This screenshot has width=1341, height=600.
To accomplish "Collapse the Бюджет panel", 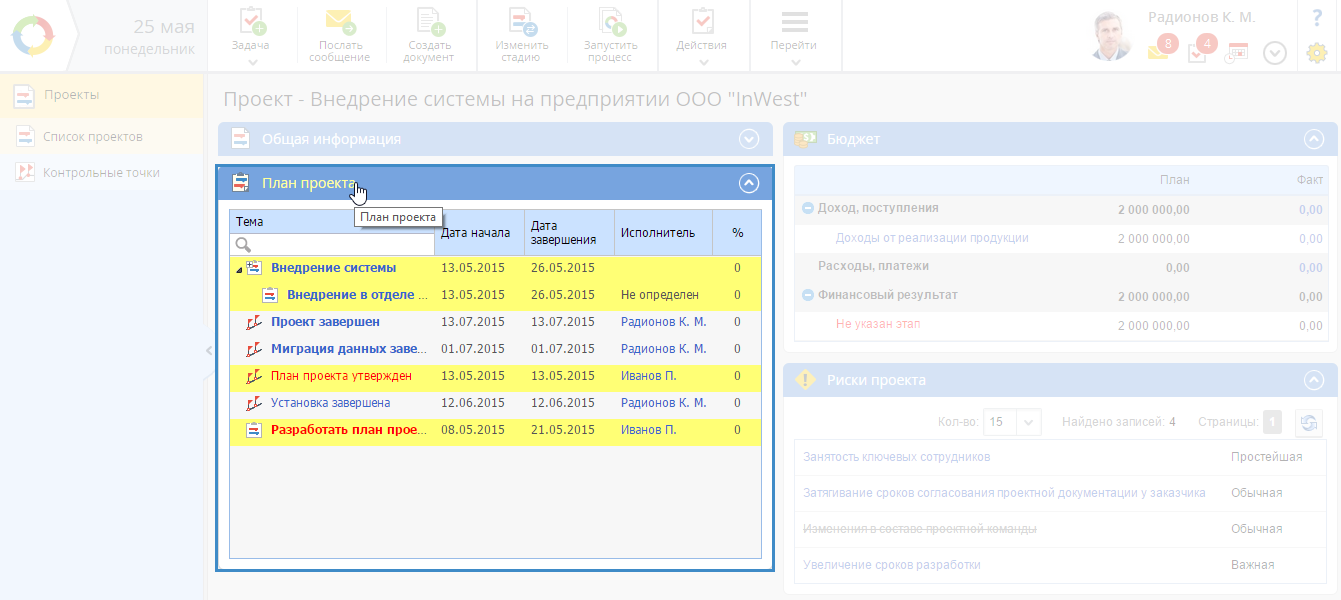I will tap(1314, 139).
